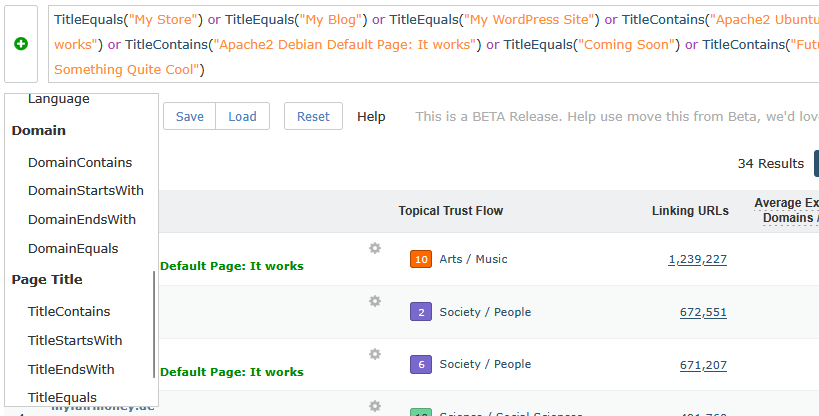Reset the filter query

pos(313,117)
